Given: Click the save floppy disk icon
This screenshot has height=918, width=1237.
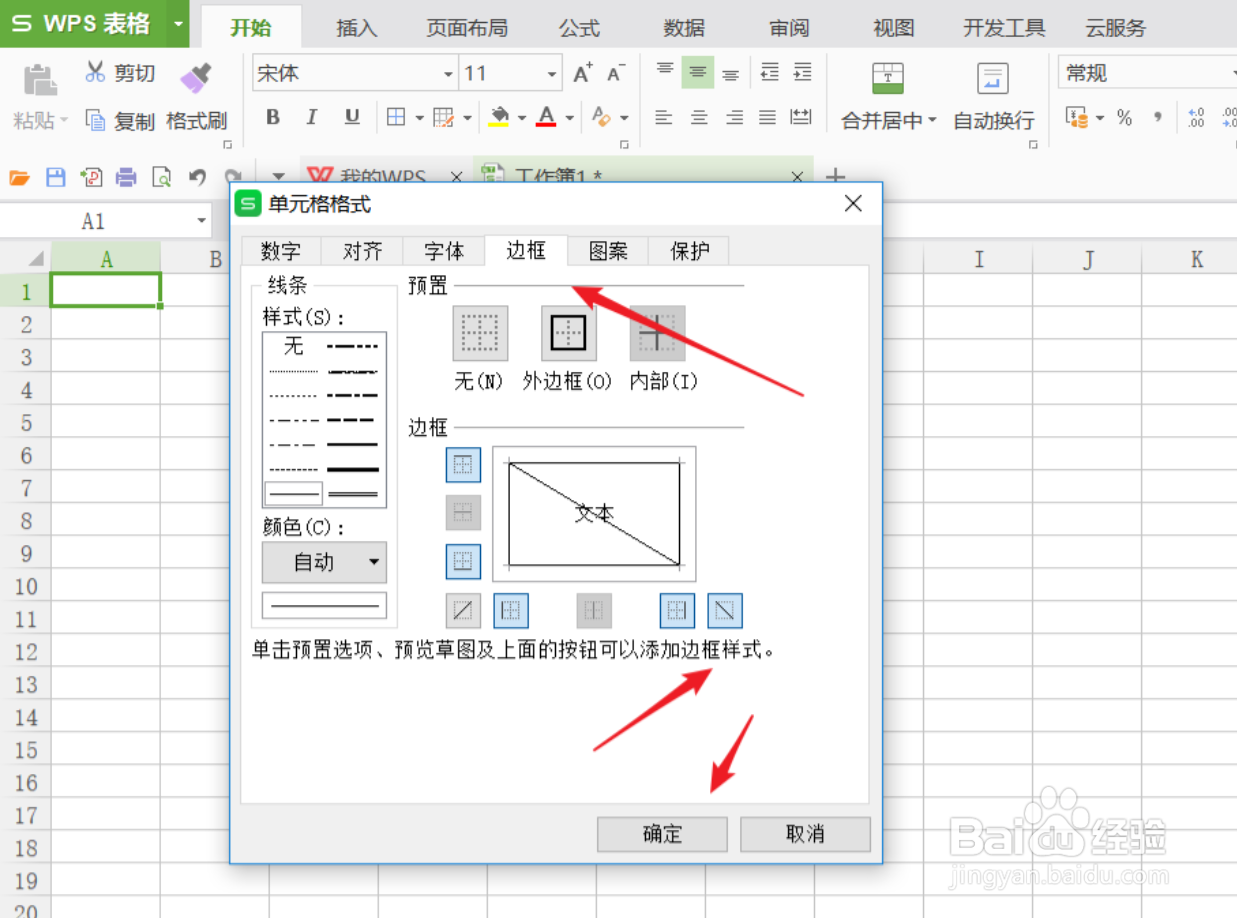Looking at the screenshot, I should pos(56,178).
